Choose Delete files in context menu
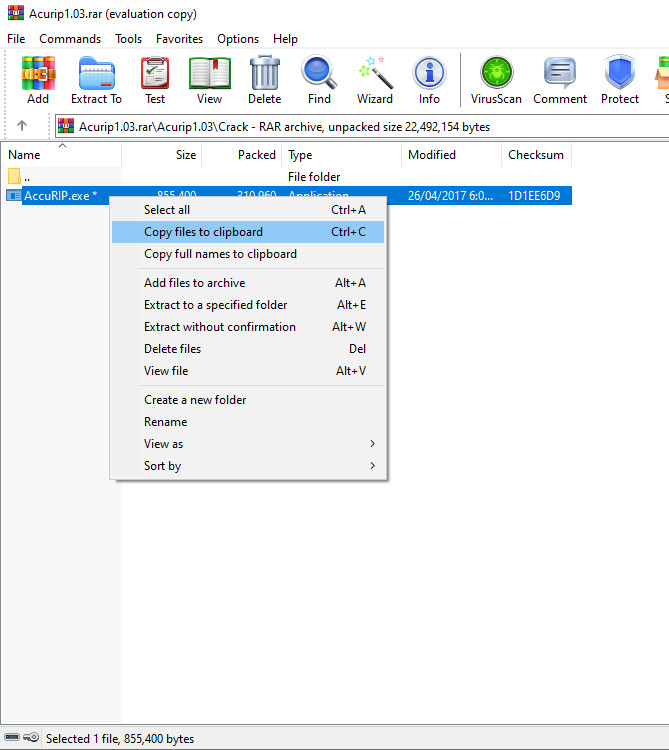 point(248,349)
